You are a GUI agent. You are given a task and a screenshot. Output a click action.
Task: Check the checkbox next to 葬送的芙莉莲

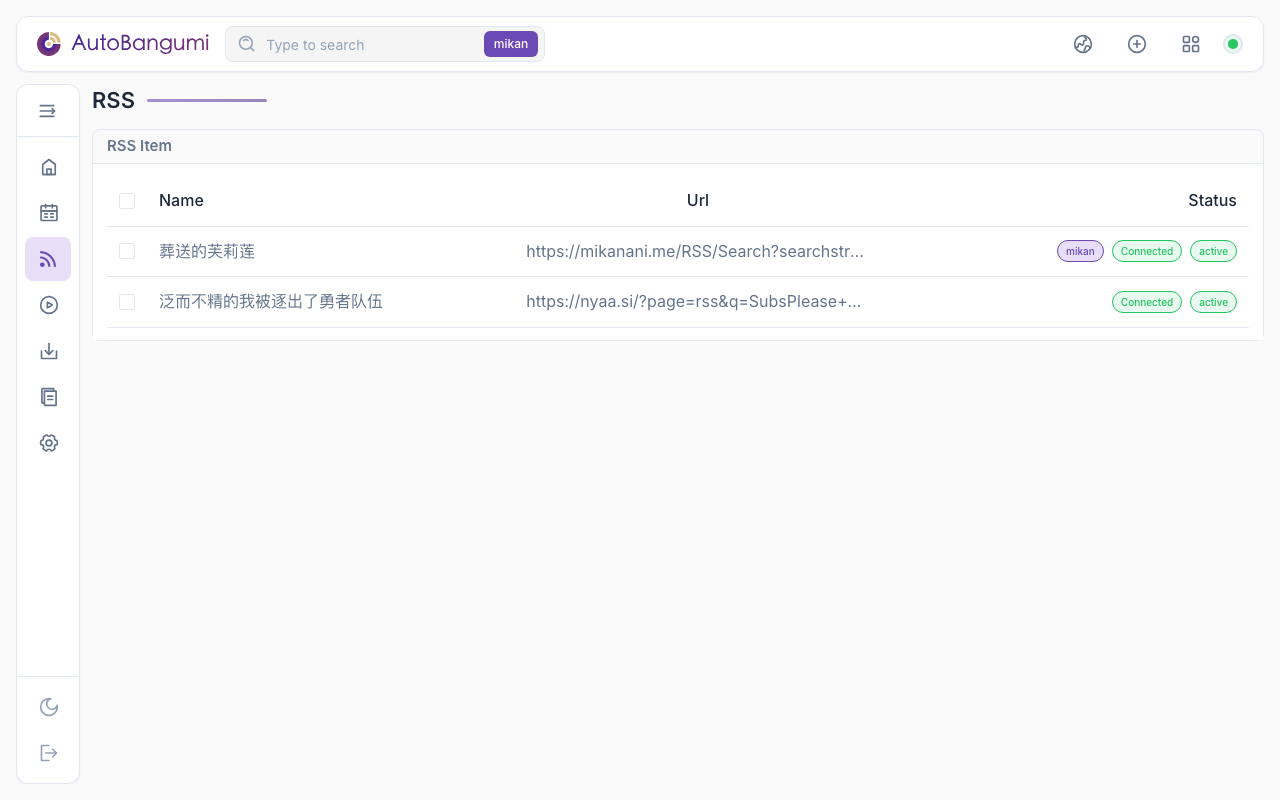(x=127, y=251)
